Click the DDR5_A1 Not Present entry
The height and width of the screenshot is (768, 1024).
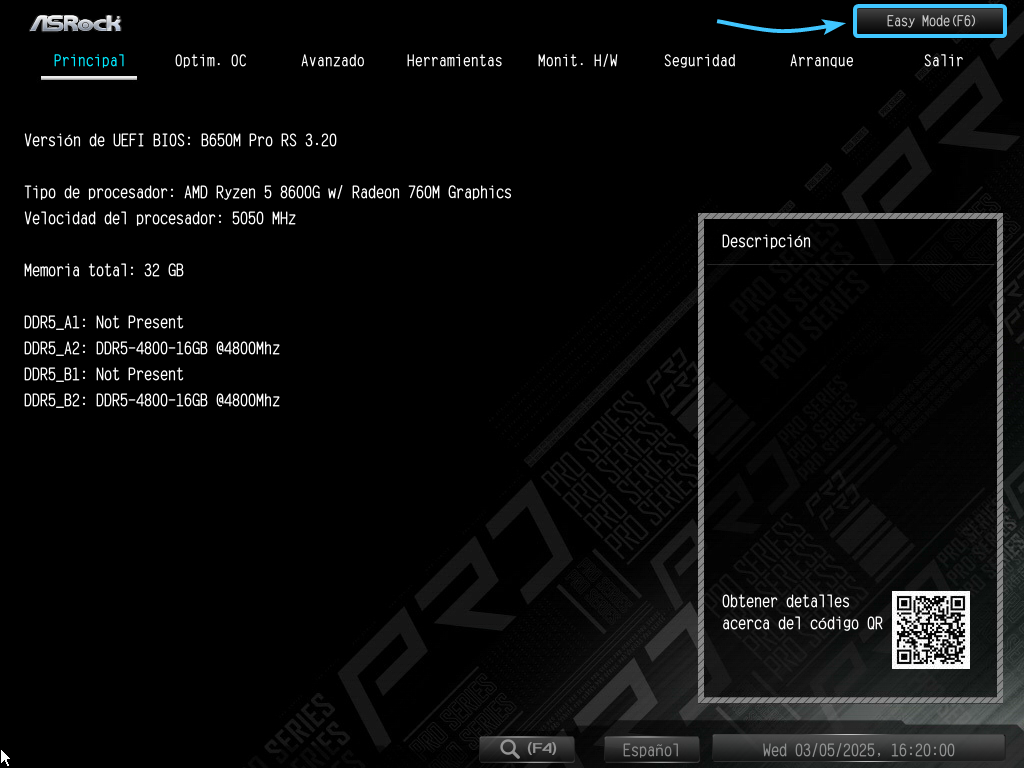104,323
